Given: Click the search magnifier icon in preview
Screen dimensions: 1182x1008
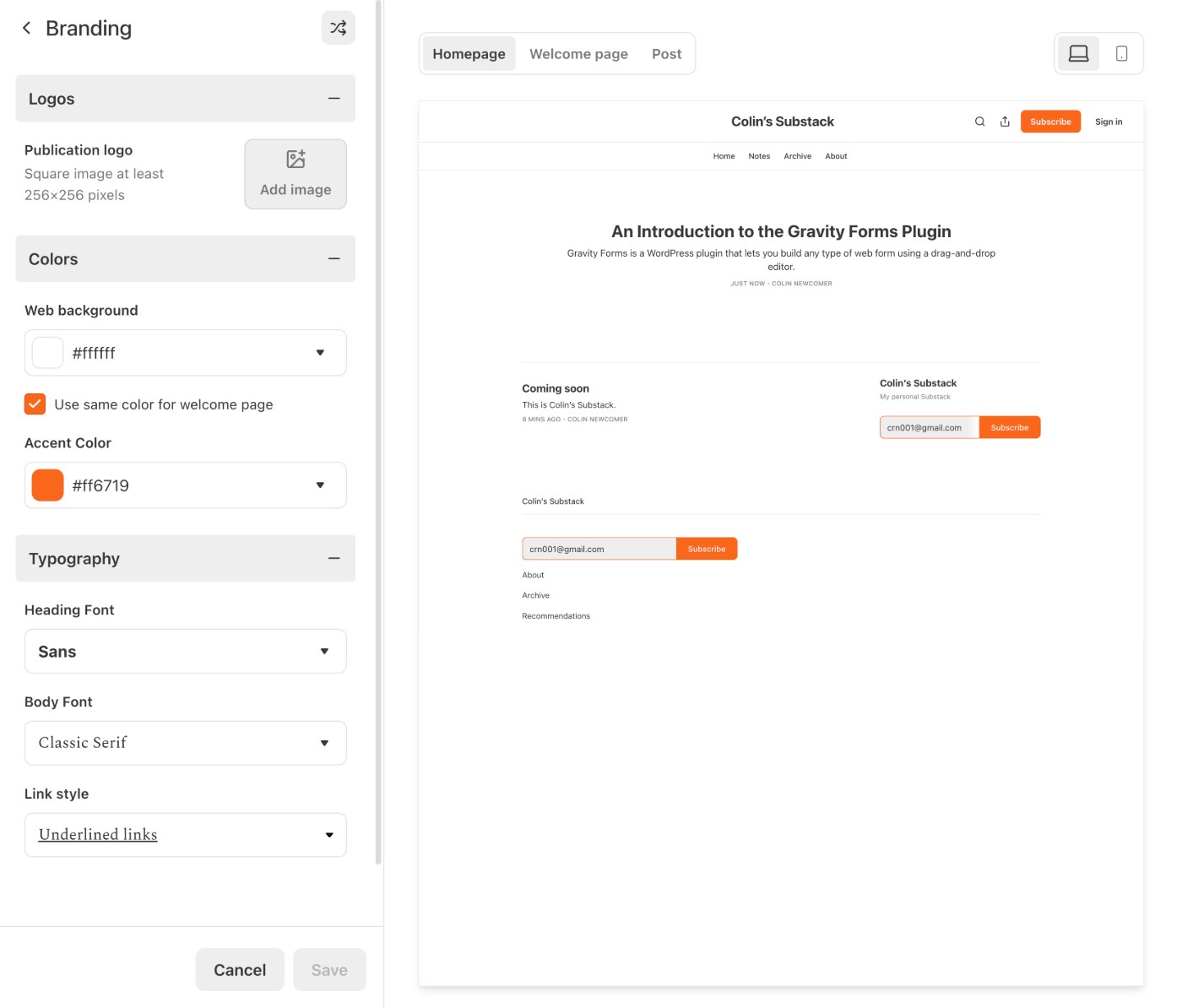Looking at the screenshot, I should point(979,122).
